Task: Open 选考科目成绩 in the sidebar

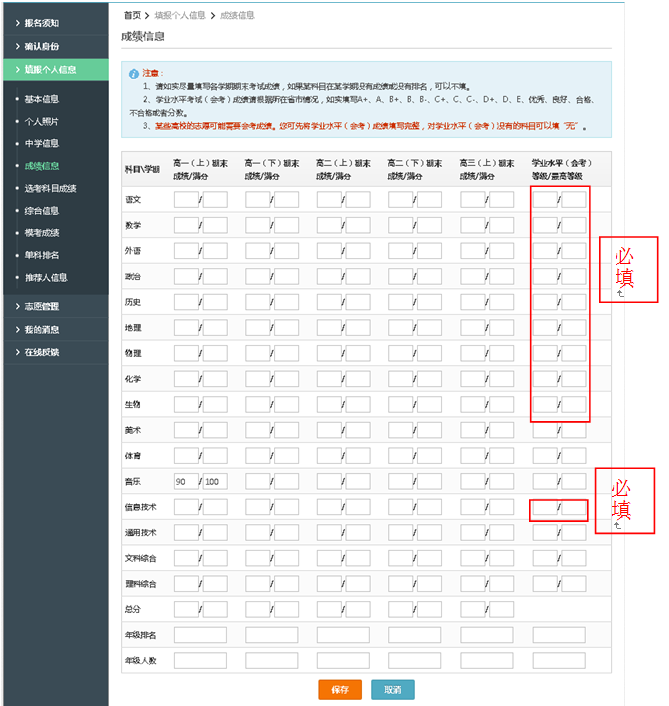Action: 50,188
